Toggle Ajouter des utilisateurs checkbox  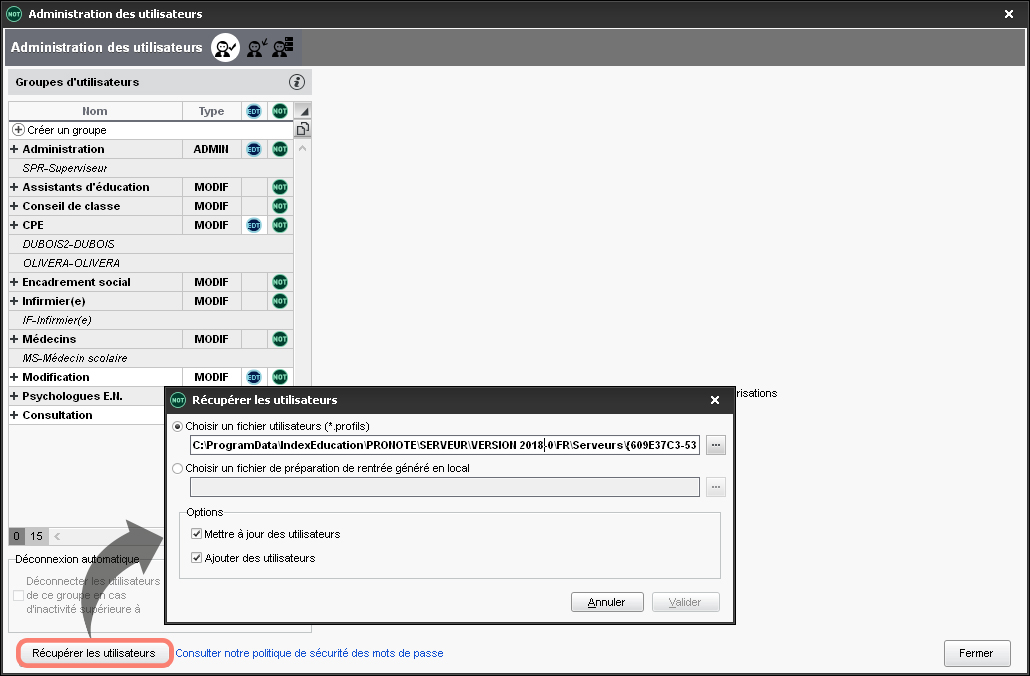coord(196,558)
